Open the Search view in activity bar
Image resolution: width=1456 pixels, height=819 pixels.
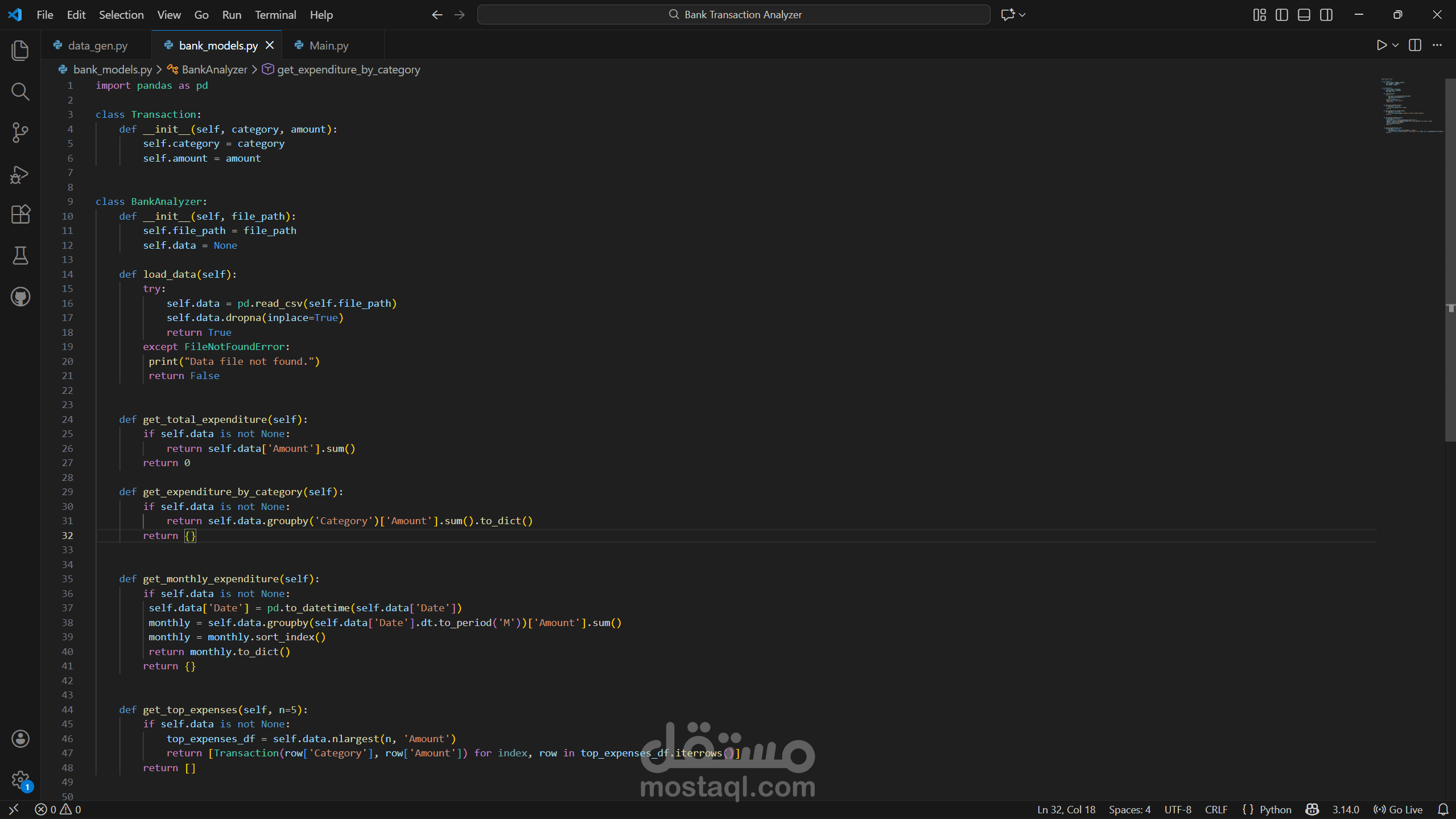(20, 92)
